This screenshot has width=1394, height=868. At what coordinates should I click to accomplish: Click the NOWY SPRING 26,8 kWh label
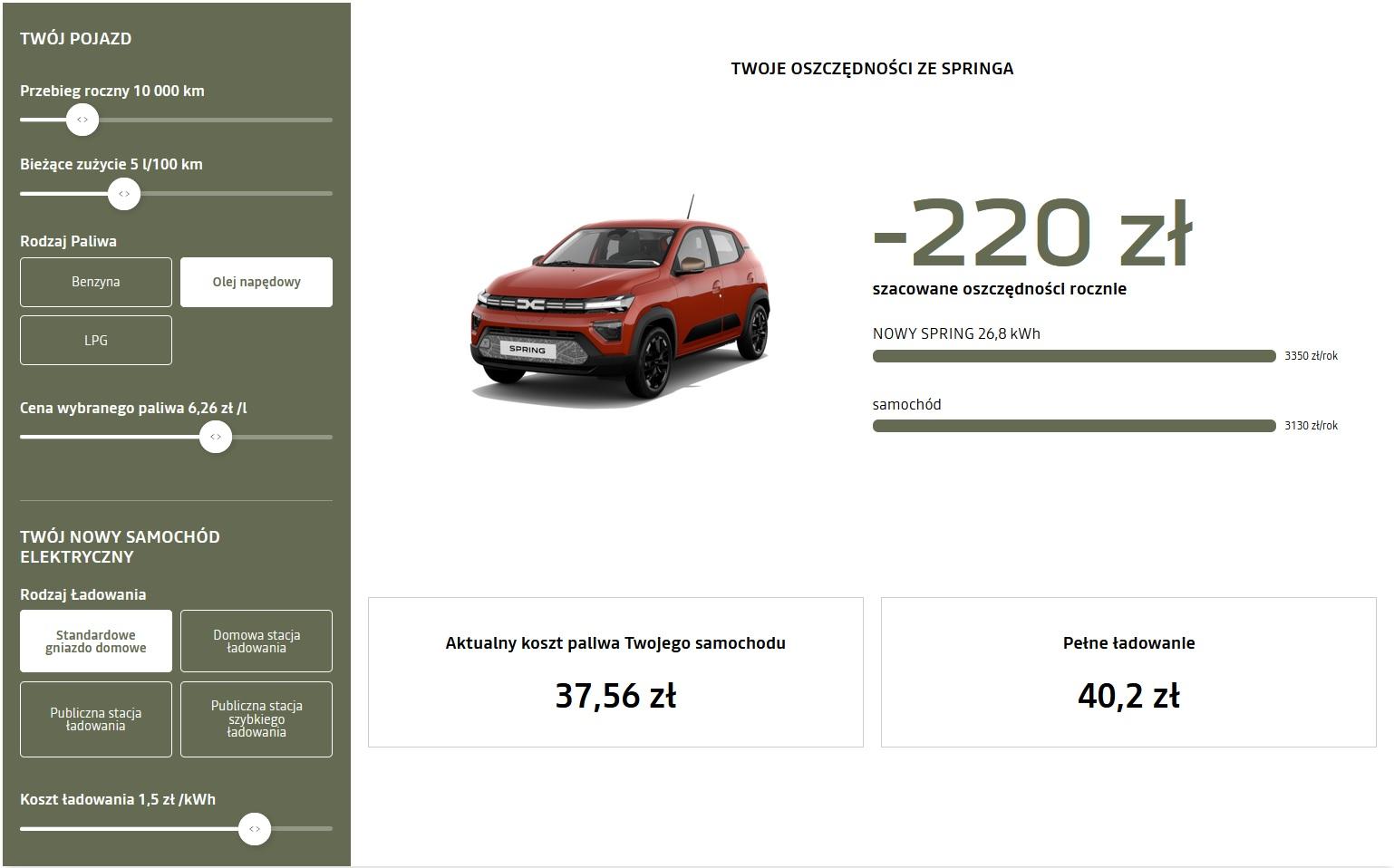point(956,333)
